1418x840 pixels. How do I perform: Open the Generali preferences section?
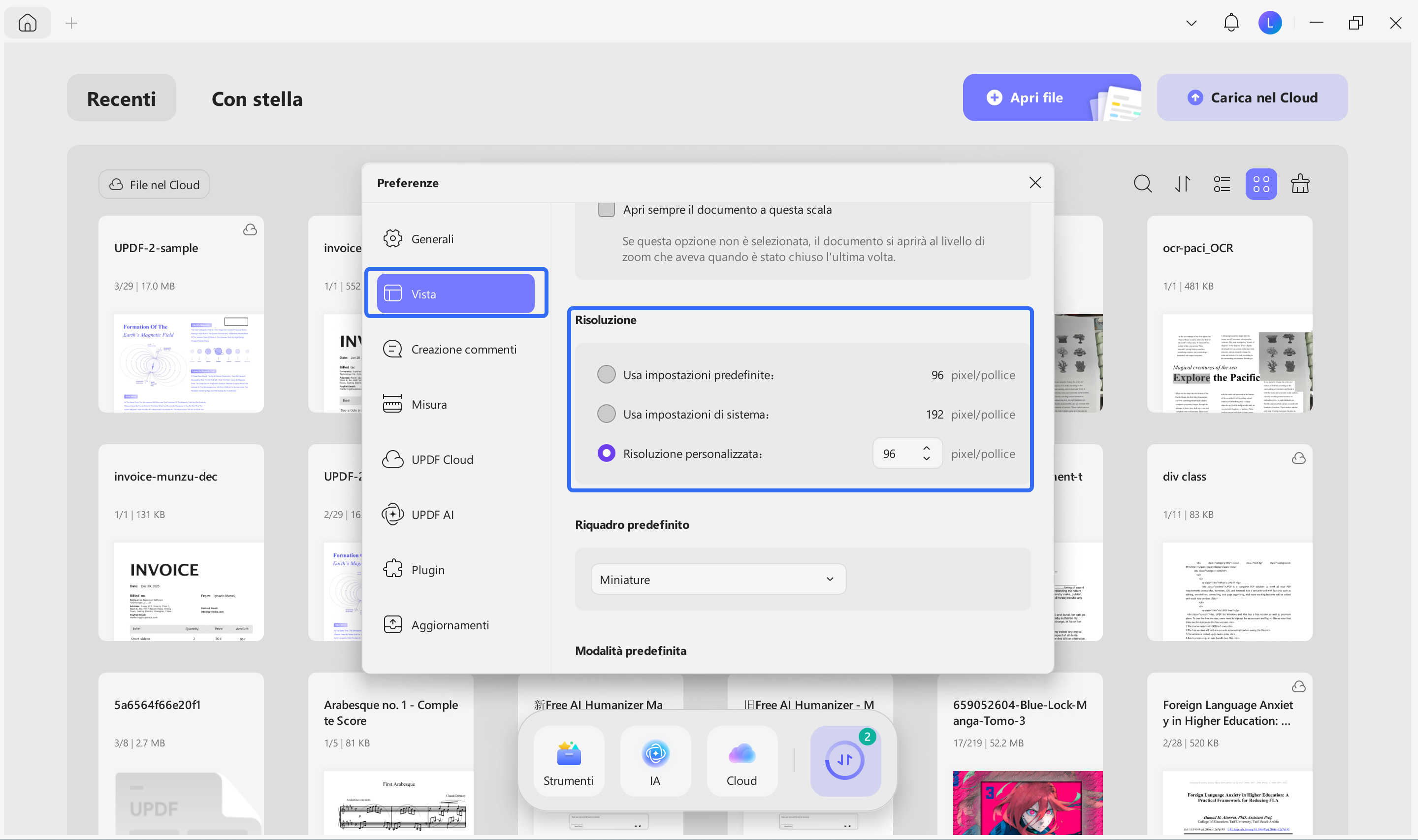[x=433, y=239]
